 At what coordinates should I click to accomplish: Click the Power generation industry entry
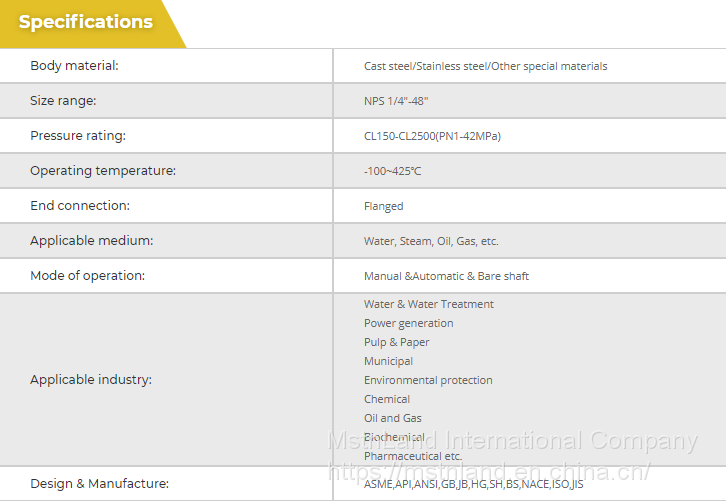408,323
